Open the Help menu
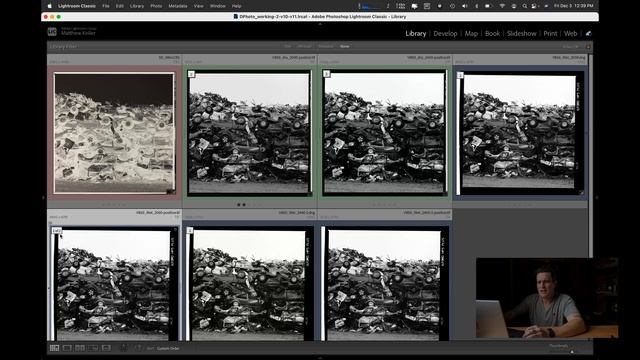 236,6
